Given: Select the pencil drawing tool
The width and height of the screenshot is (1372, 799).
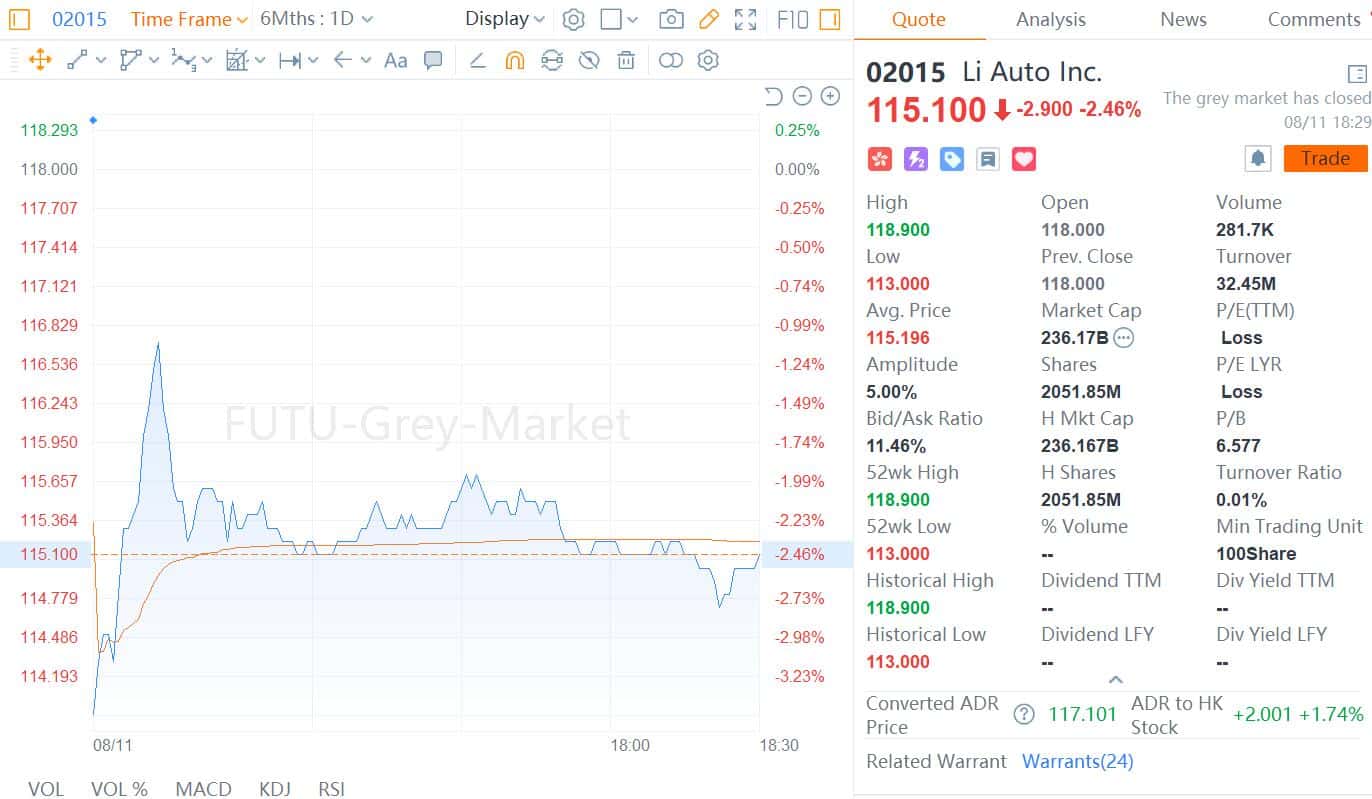Looking at the screenshot, I should [709, 19].
